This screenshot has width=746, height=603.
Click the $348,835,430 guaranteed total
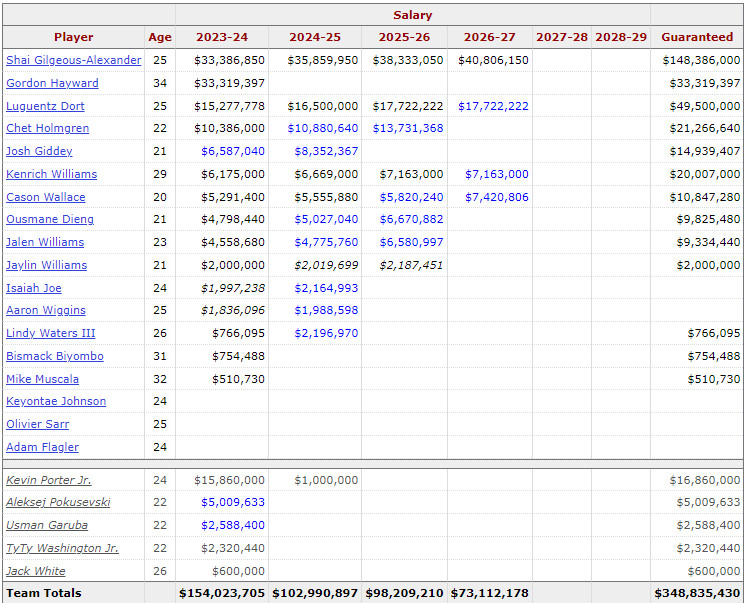(697, 593)
